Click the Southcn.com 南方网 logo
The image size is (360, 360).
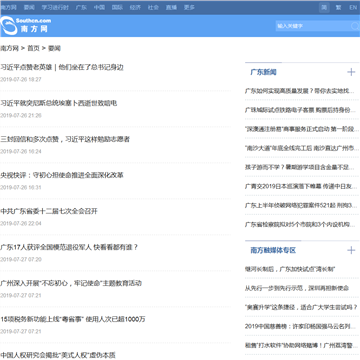pos(25,26)
